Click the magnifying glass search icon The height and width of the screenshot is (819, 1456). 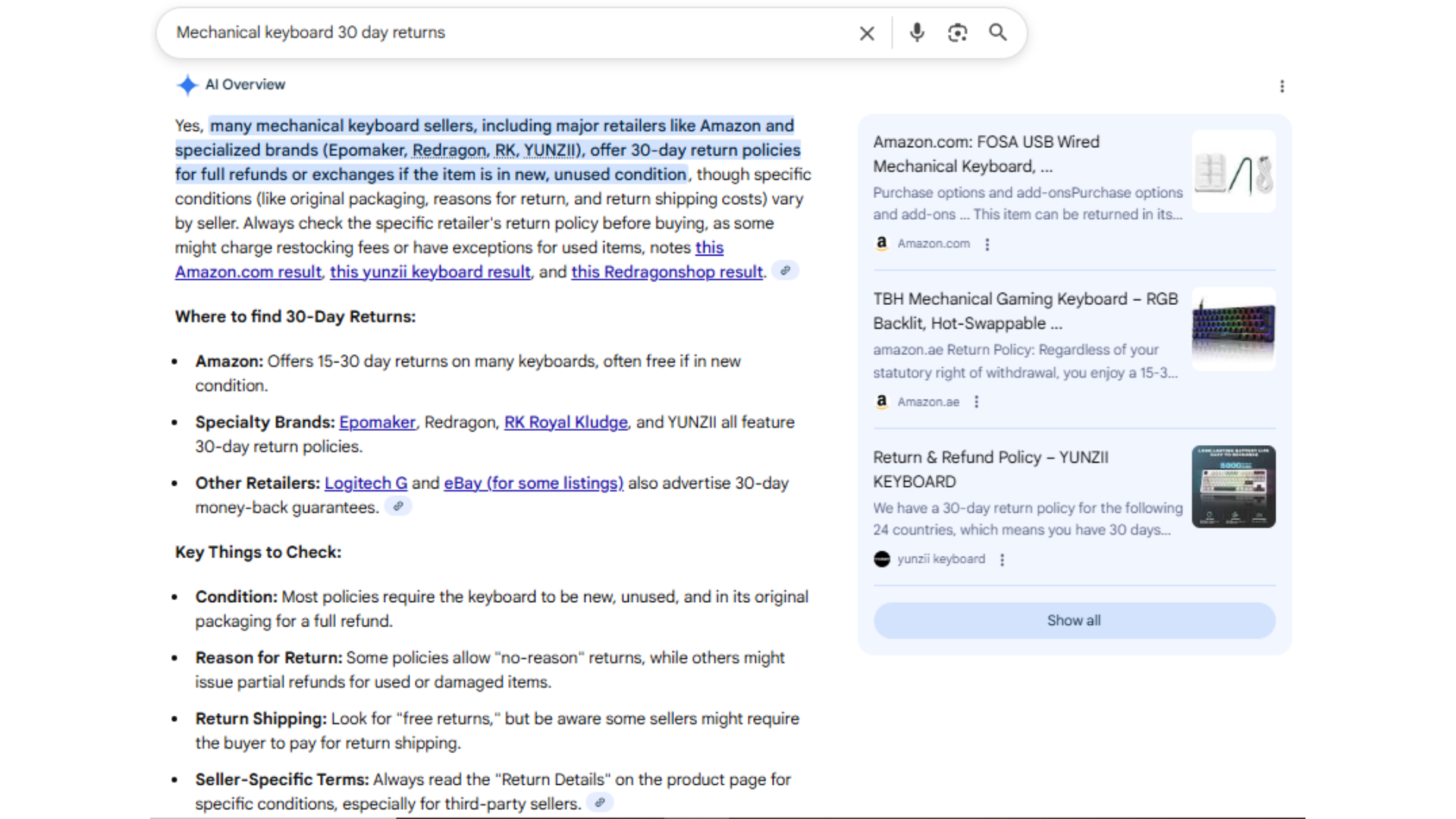pyautogui.click(x=998, y=33)
